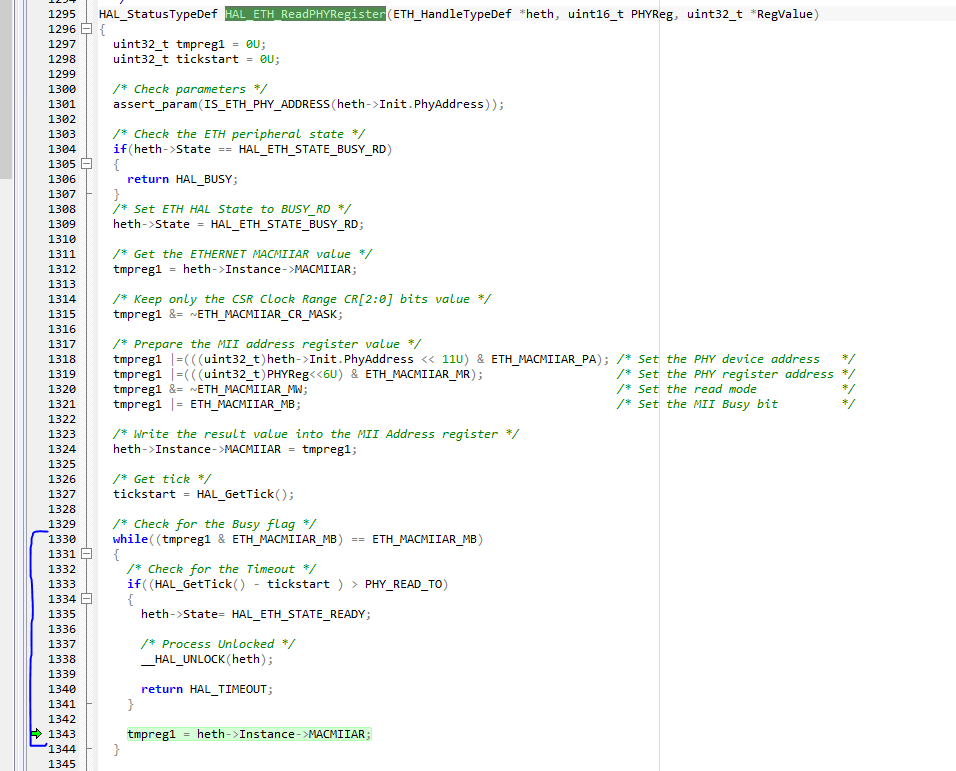Click line number 1340 in the gutter
Screen dimensions: 956x771
[x=62, y=689]
